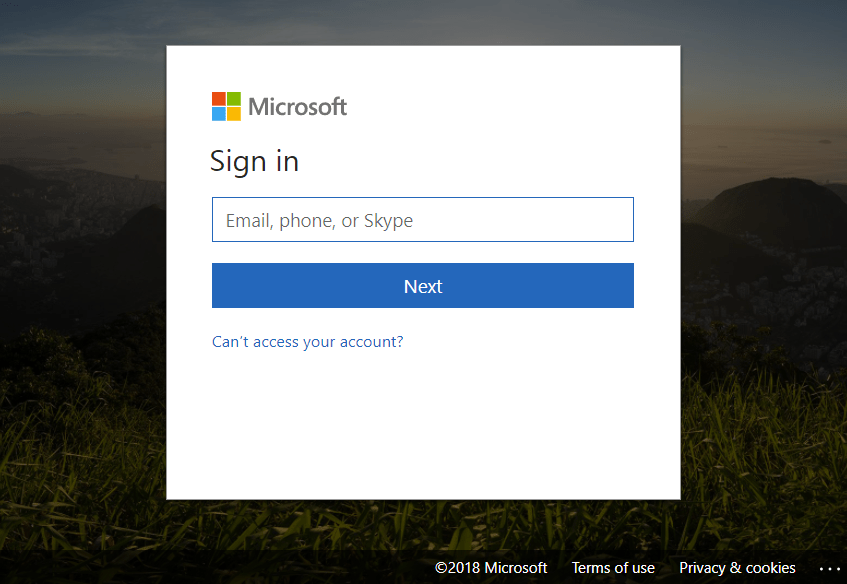Open the Terms of use page
The height and width of the screenshot is (584, 847).
click(x=613, y=567)
